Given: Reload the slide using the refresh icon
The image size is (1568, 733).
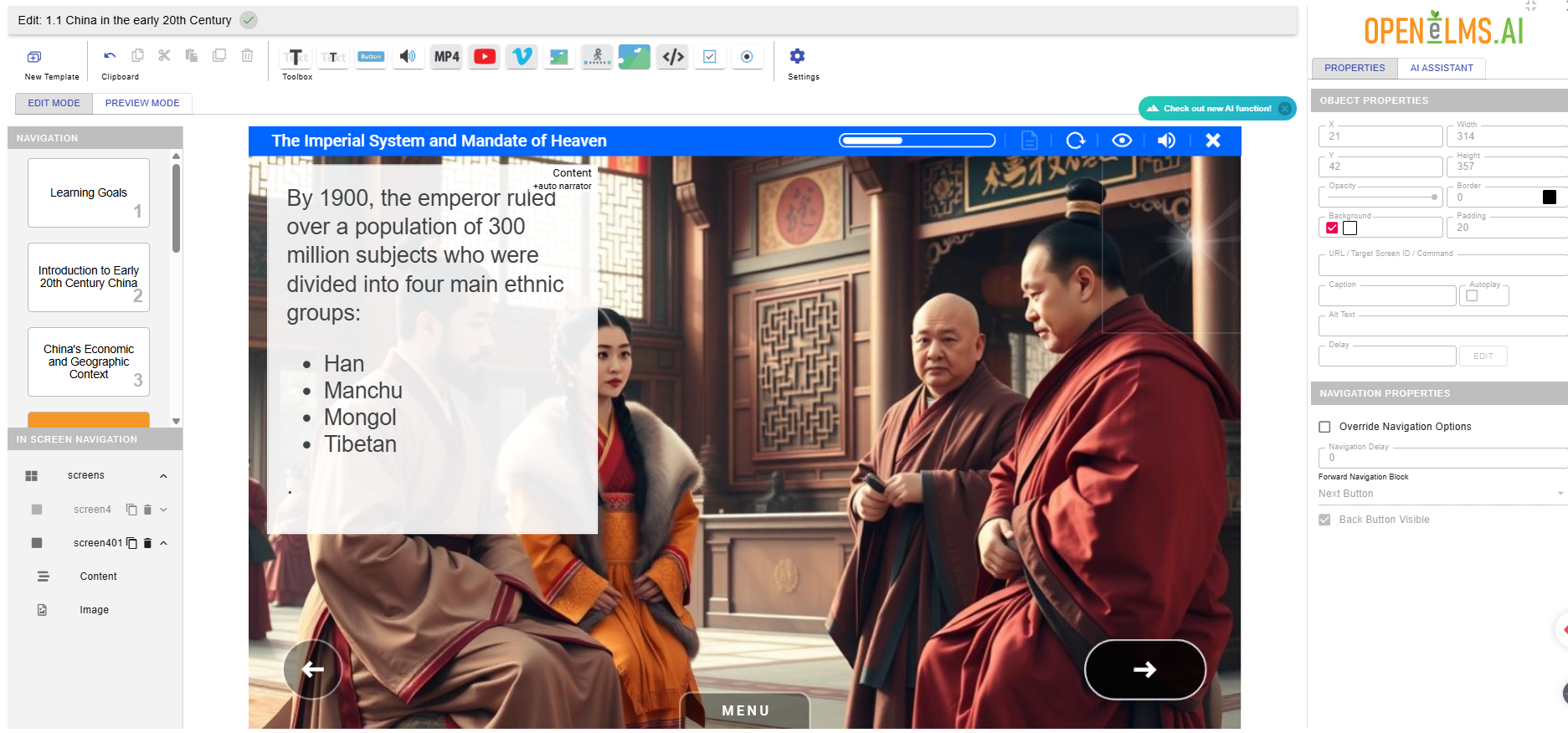Looking at the screenshot, I should click(x=1076, y=141).
